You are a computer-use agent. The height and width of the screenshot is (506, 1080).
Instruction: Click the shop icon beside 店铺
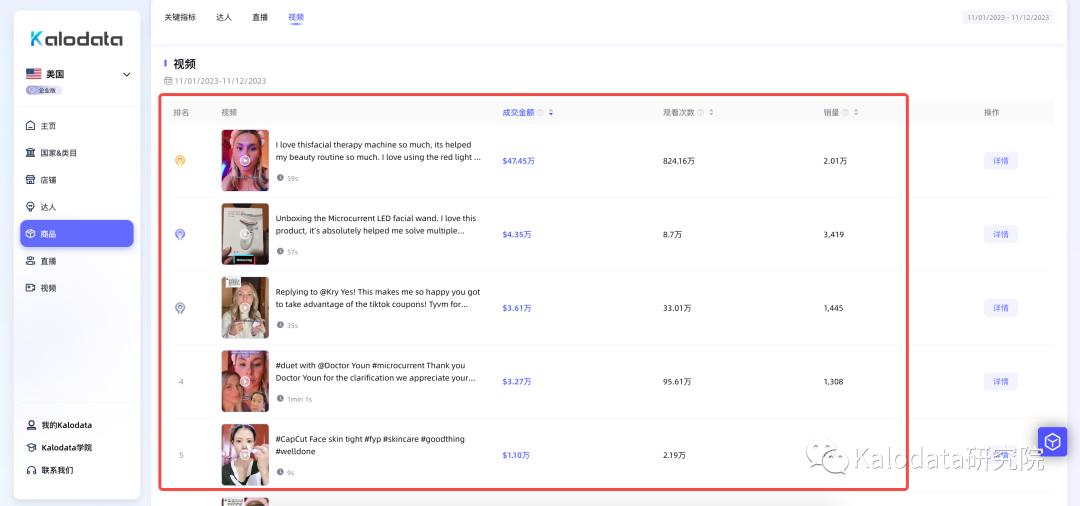(30, 180)
